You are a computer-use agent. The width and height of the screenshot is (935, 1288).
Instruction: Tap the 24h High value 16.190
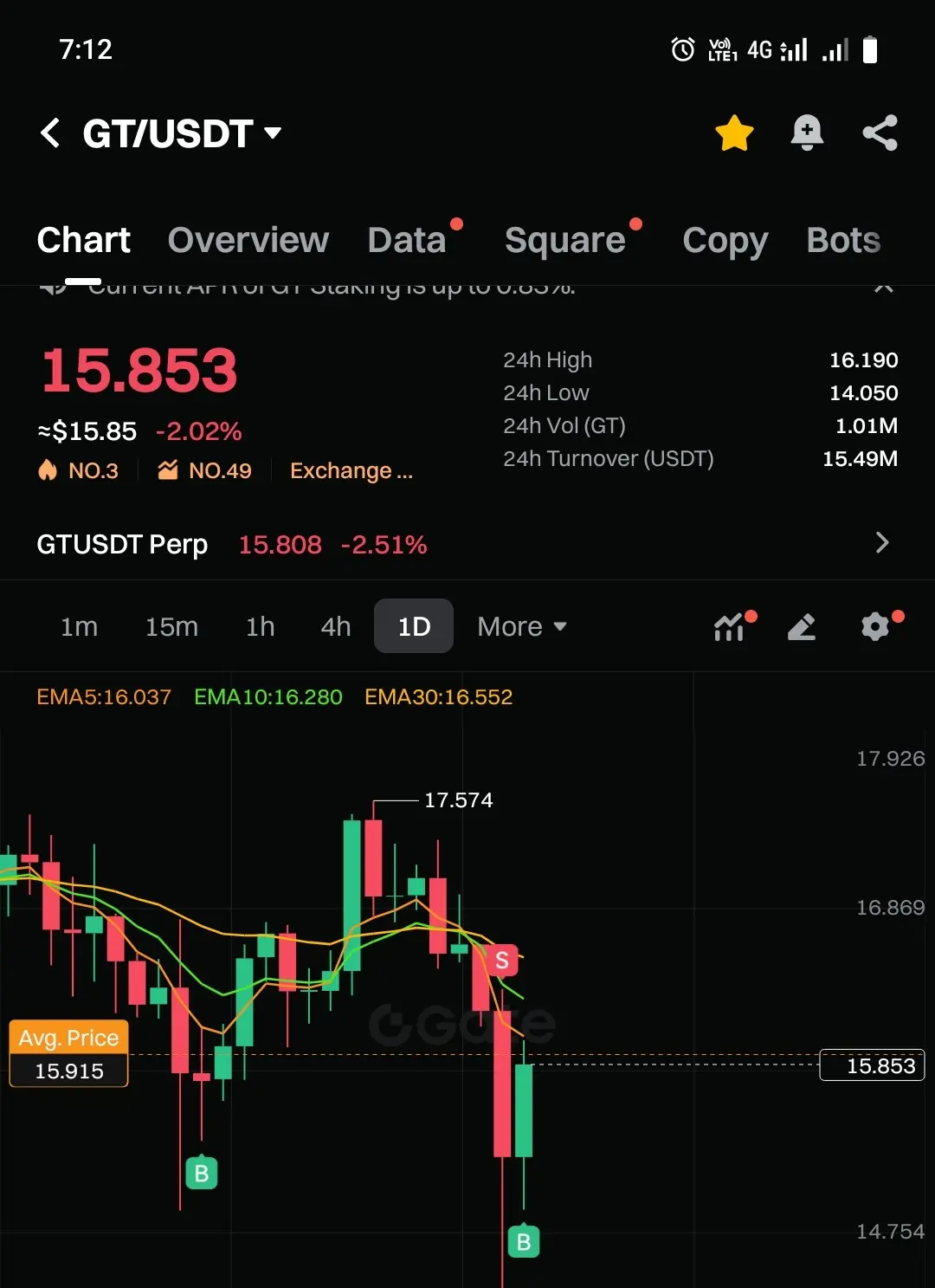(863, 359)
